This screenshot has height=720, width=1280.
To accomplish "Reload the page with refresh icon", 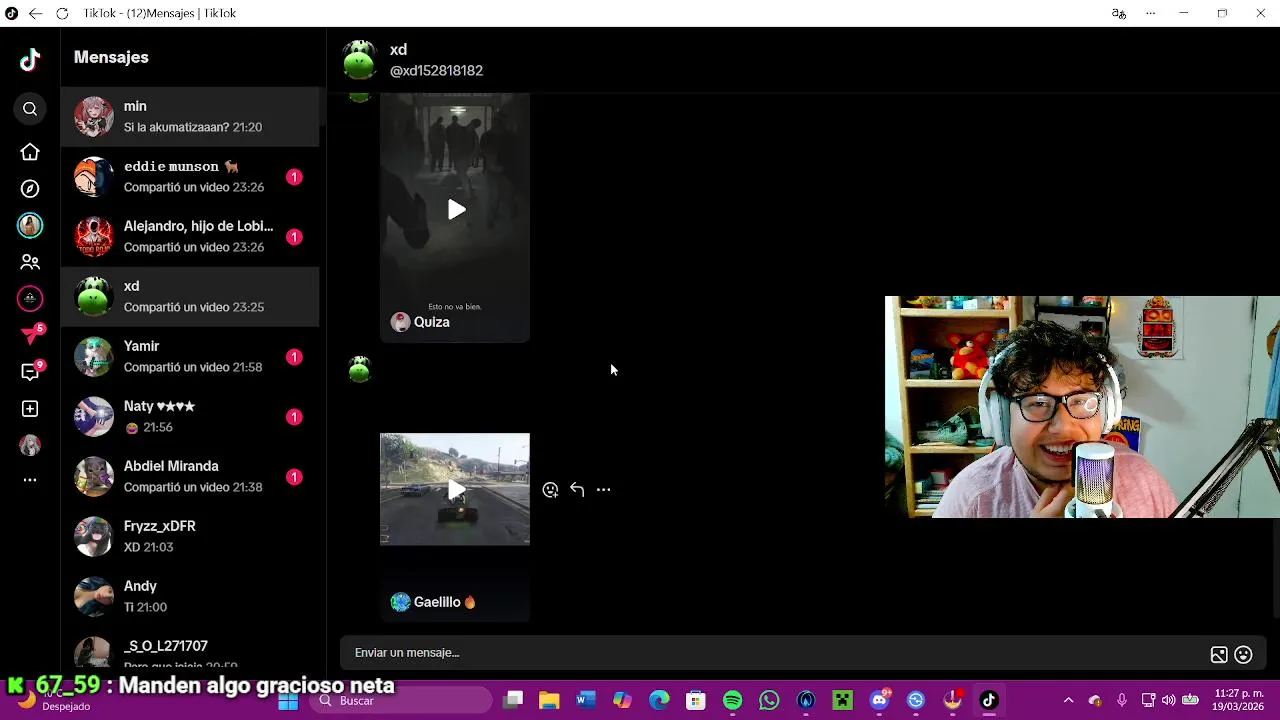I will point(62,13).
